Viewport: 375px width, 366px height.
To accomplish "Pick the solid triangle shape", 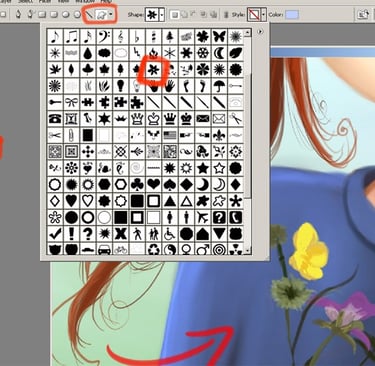I will pyautogui.click(x=170, y=201).
